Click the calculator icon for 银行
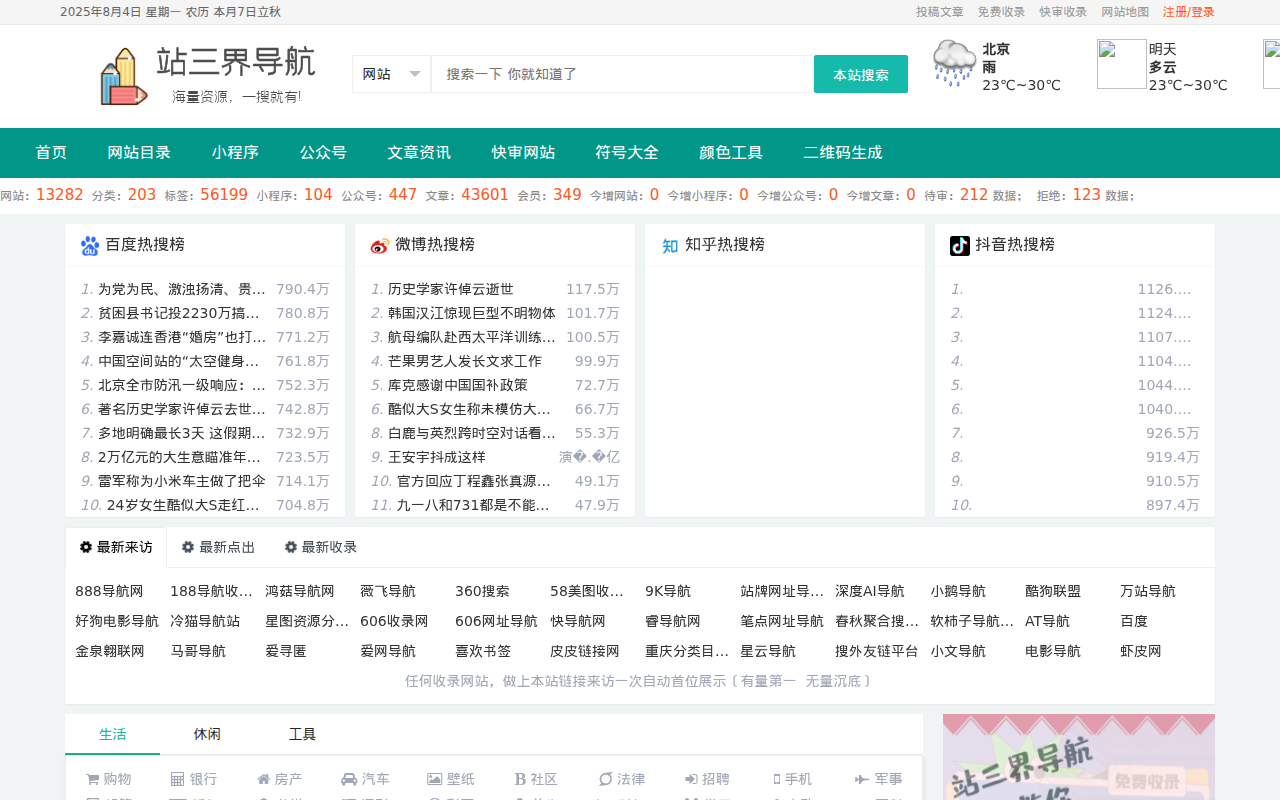The image size is (1280, 800). coord(177,779)
